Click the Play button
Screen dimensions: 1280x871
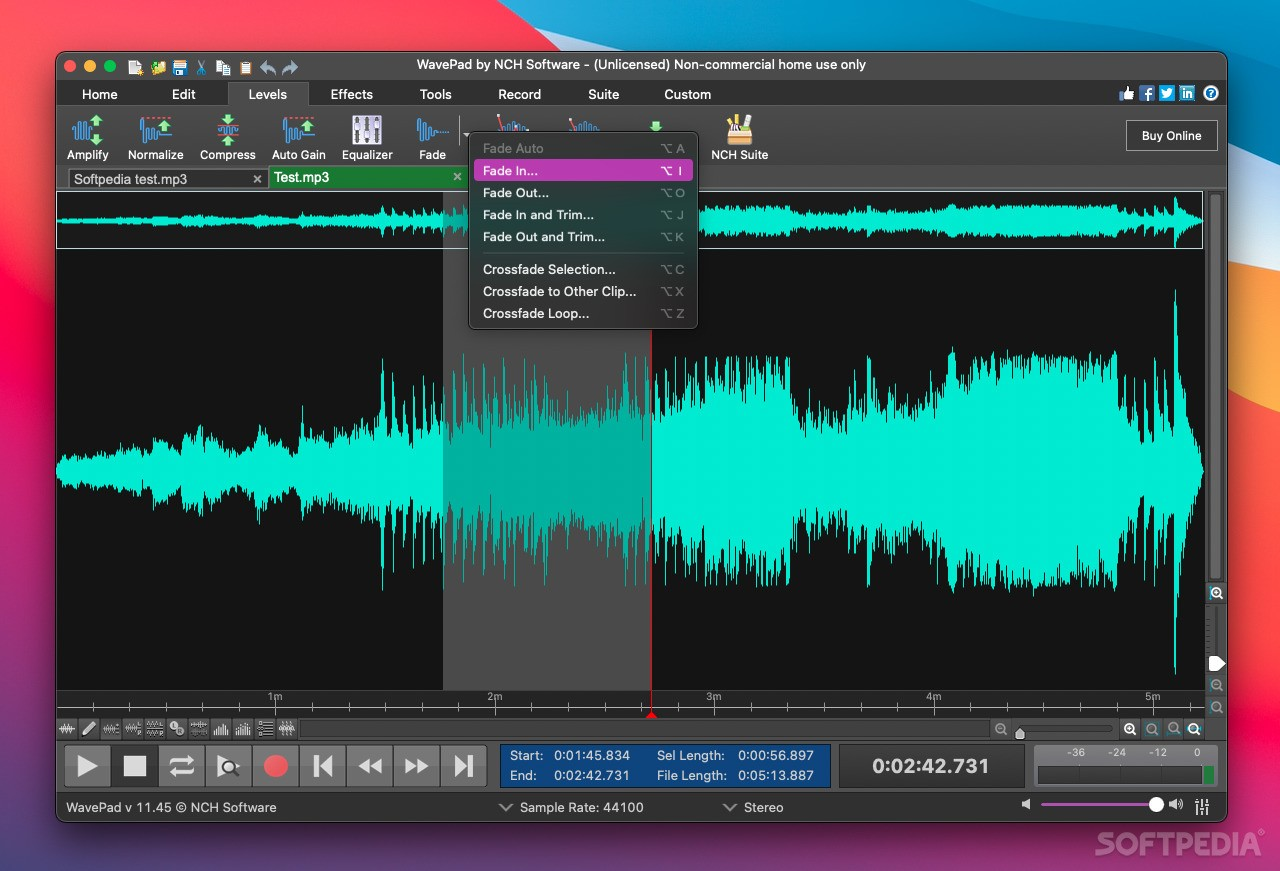coord(87,766)
